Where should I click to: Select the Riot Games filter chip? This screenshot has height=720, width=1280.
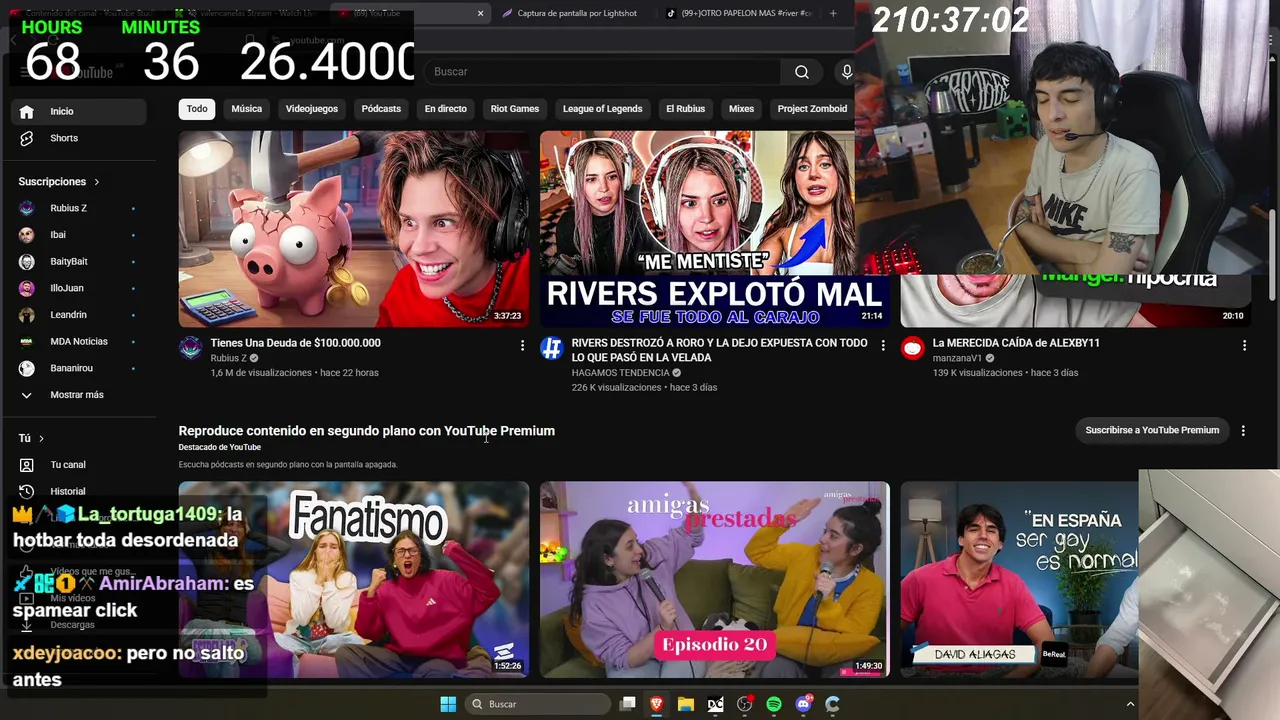click(x=515, y=109)
